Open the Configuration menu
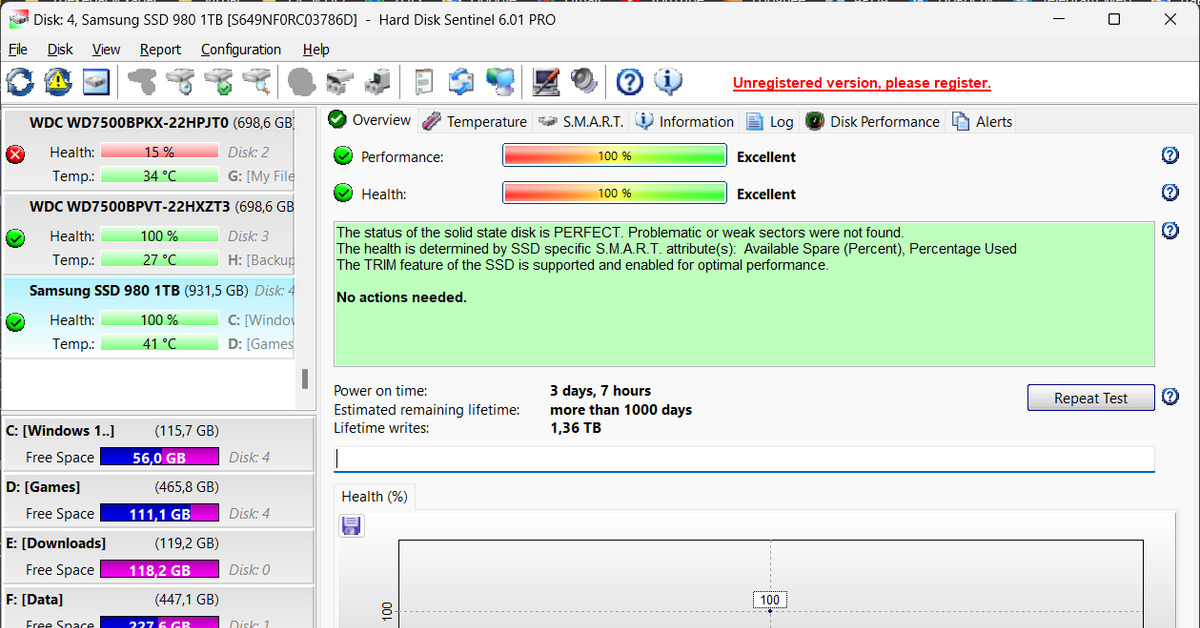This screenshot has width=1200, height=628. 241,49
